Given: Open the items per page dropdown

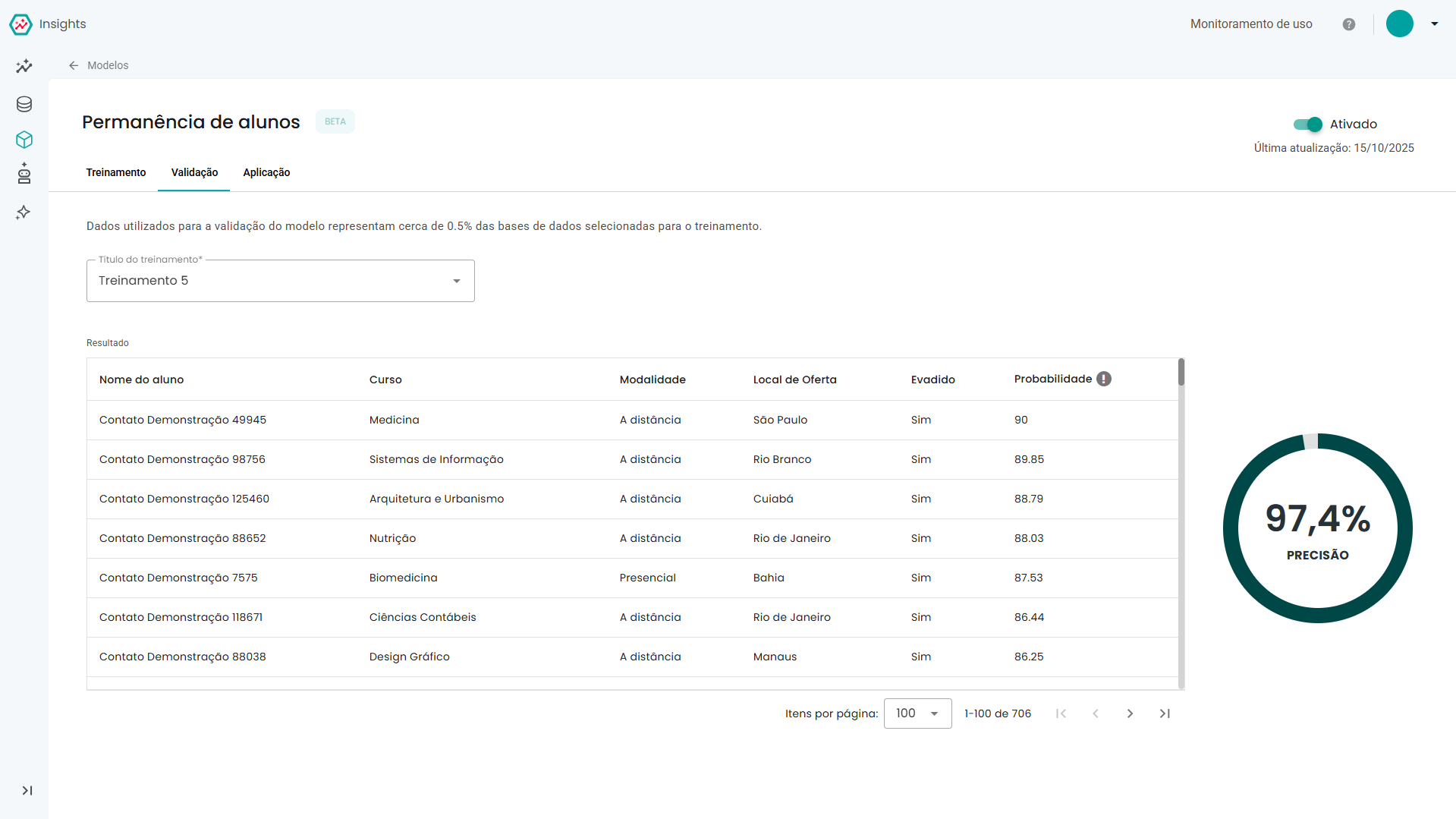Looking at the screenshot, I should [x=917, y=713].
